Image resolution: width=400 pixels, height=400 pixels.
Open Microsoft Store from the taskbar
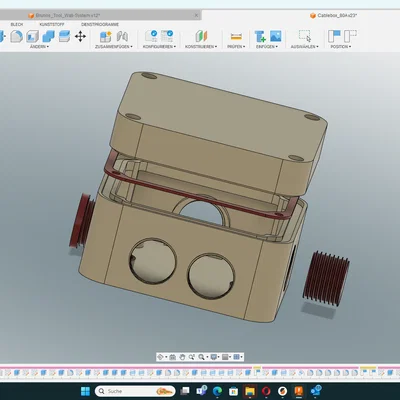tap(234, 391)
